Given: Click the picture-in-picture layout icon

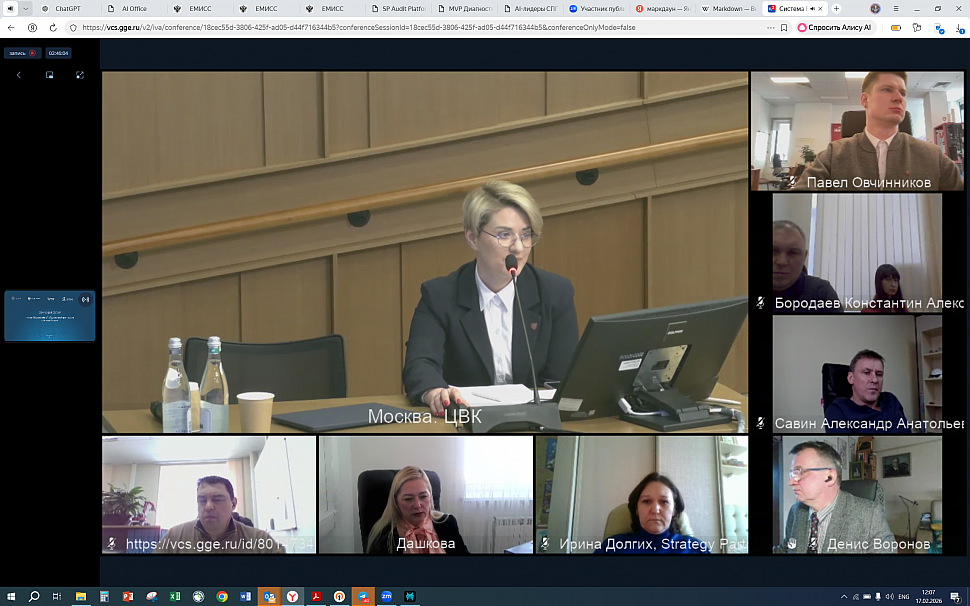Looking at the screenshot, I should point(49,75).
